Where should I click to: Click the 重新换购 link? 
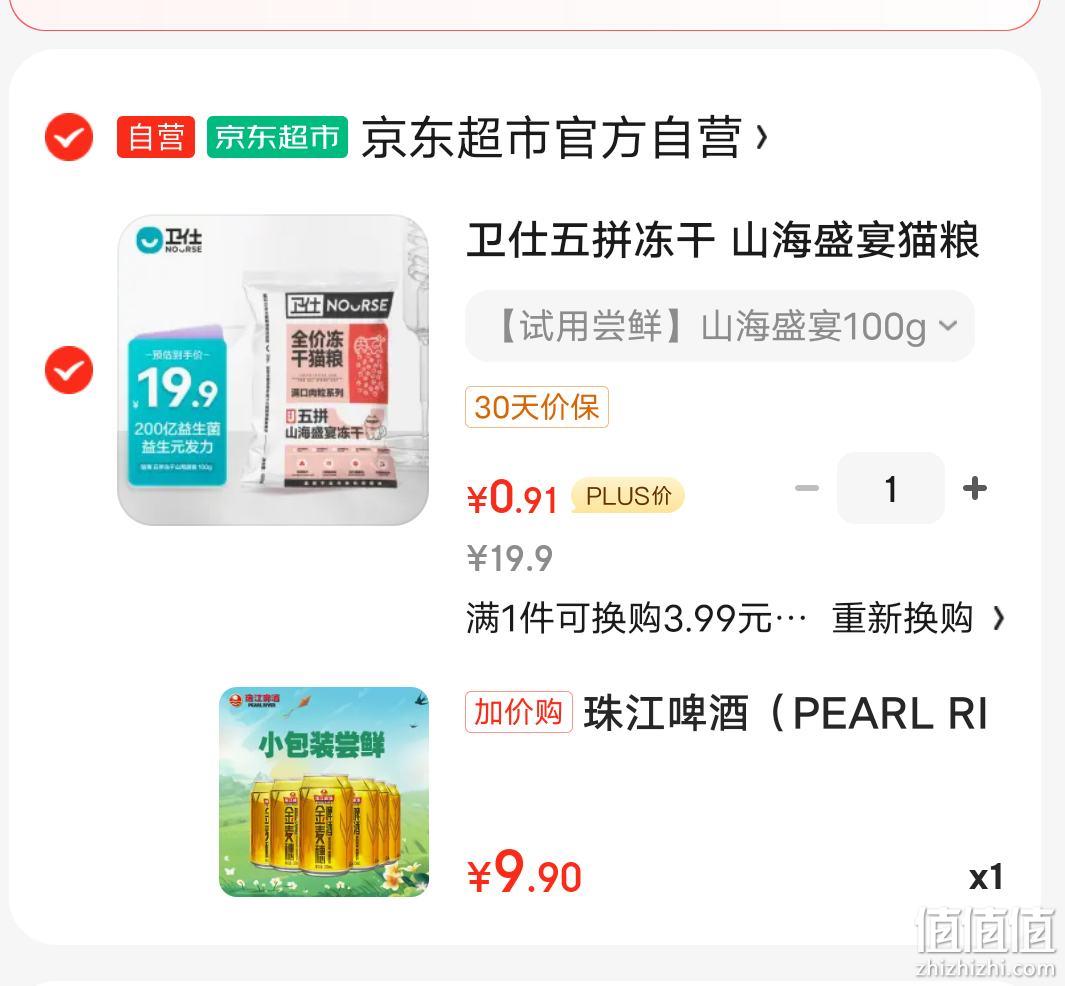click(x=903, y=618)
